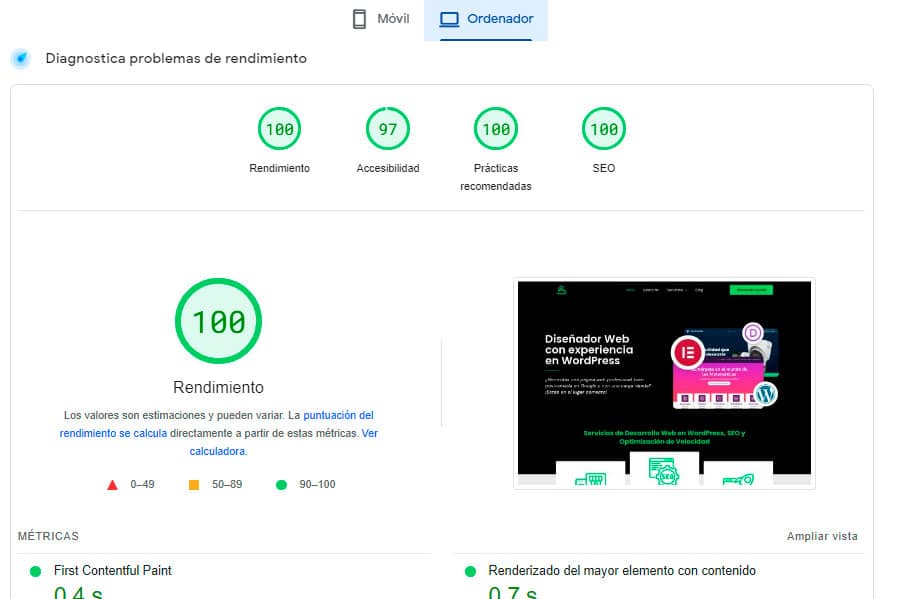Click the mobile phone icon
This screenshot has width=901, height=599.
(x=360, y=19)
